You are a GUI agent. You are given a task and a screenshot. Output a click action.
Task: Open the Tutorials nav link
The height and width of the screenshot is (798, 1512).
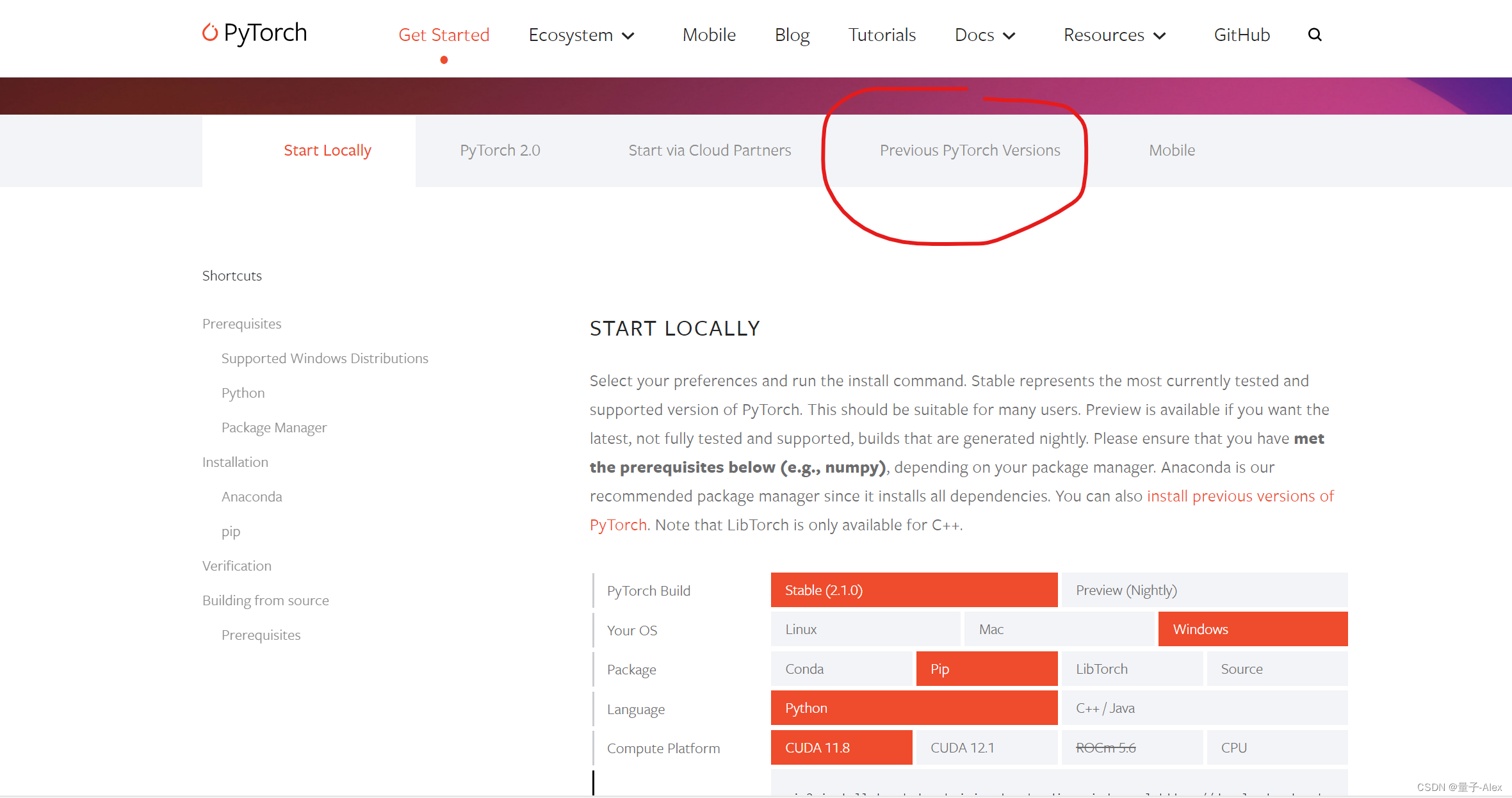pyautogui.click(x=882, y=35)
